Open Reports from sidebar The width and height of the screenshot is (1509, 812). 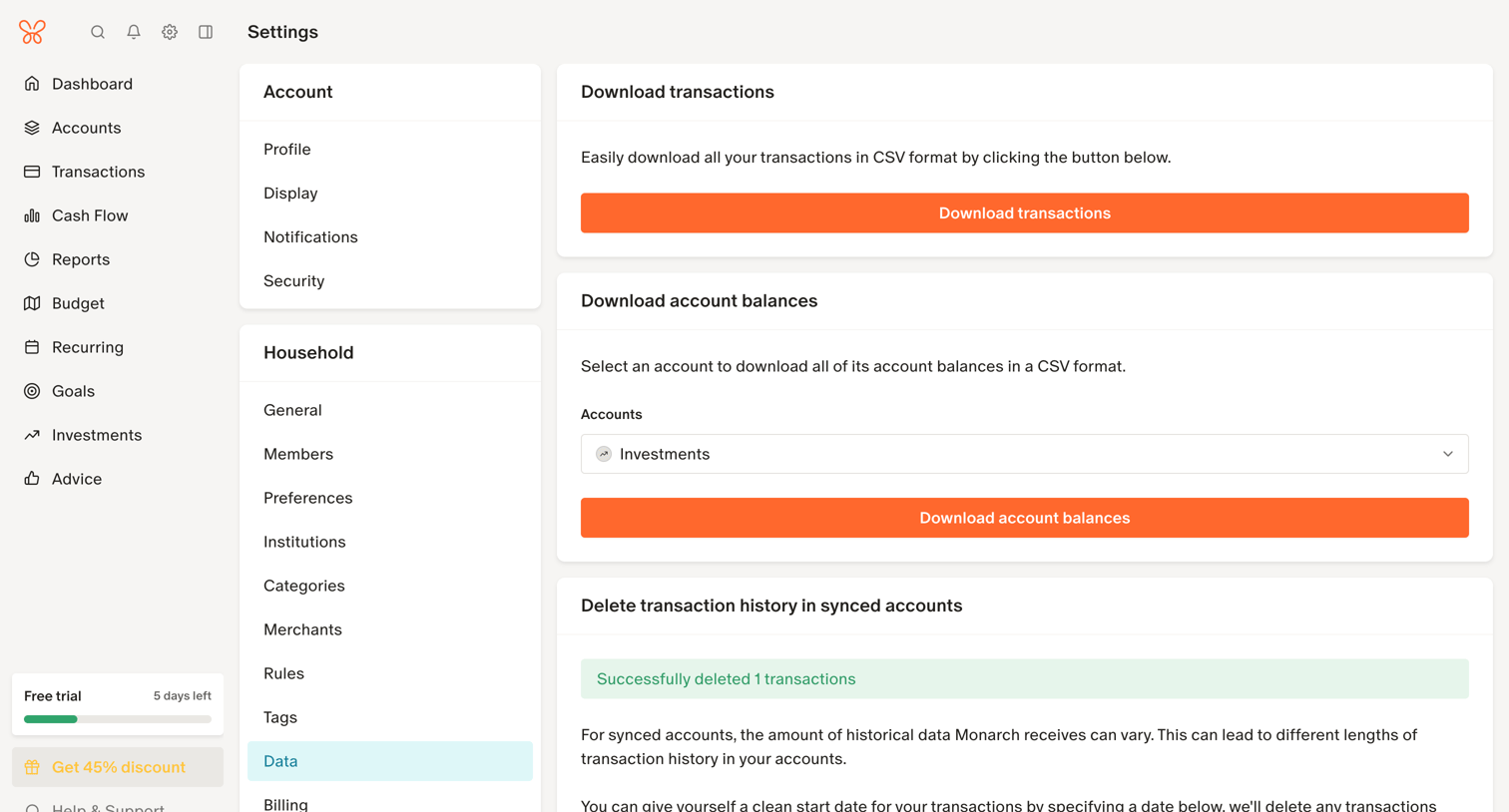coord(118,259)
